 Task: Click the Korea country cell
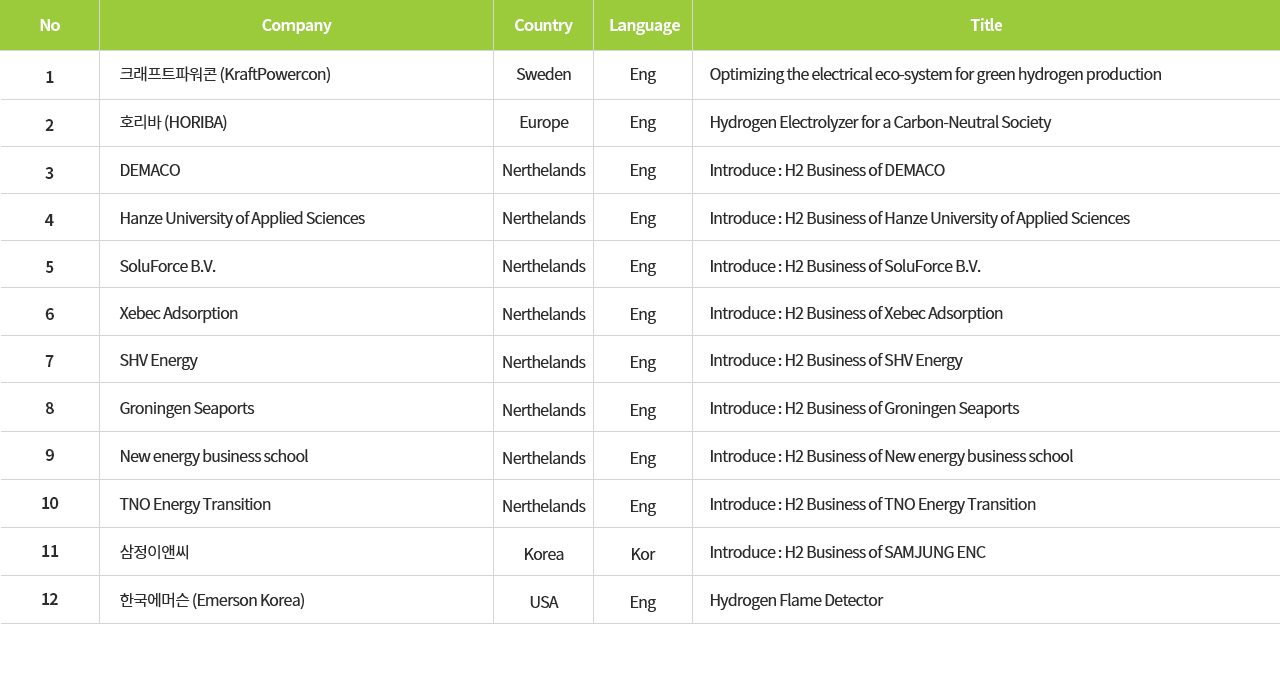(x=543, y=554)
